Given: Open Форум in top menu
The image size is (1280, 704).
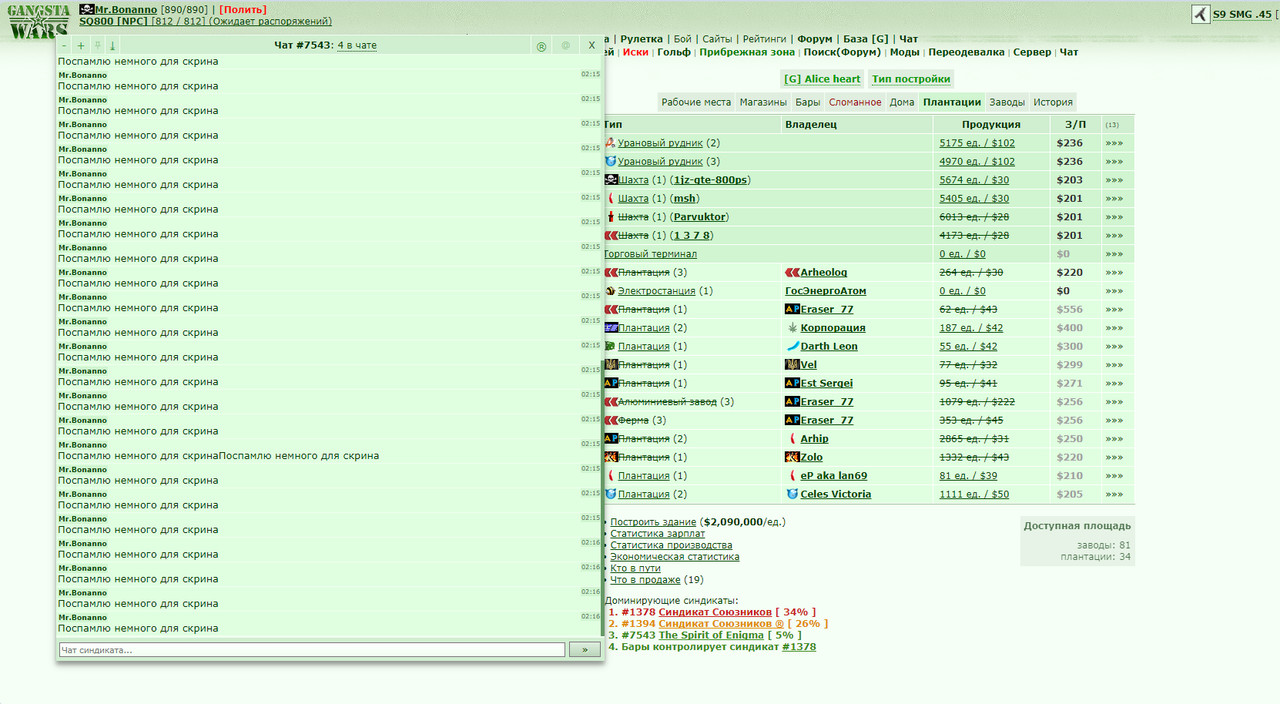Looking at the screenshot, I should pyautogui.click(x=815, y=39).
